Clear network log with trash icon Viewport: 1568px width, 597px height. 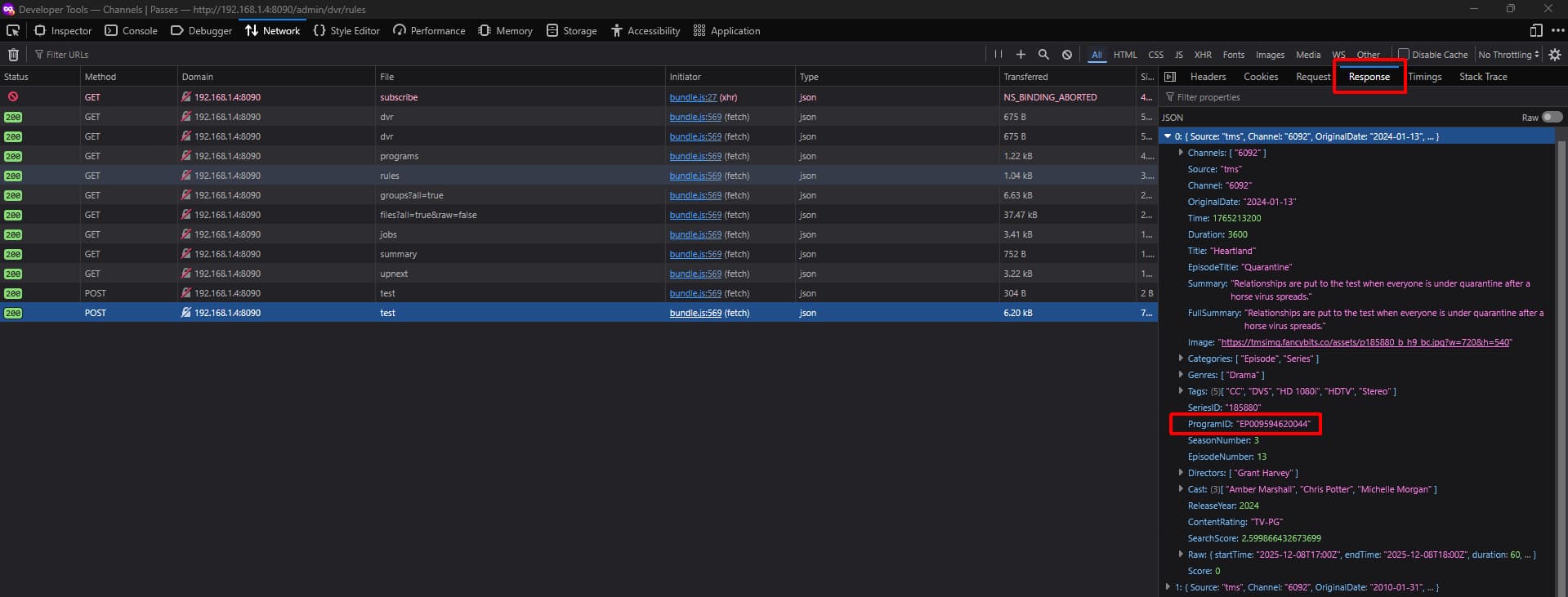[x=13, y=55]
